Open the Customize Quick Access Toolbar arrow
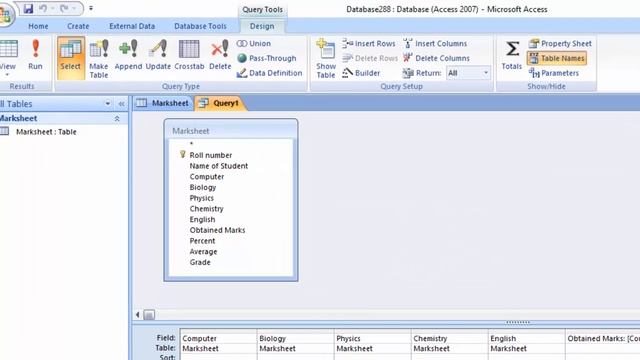The width and height of the screenshot is (640, 360). (91, 8)
